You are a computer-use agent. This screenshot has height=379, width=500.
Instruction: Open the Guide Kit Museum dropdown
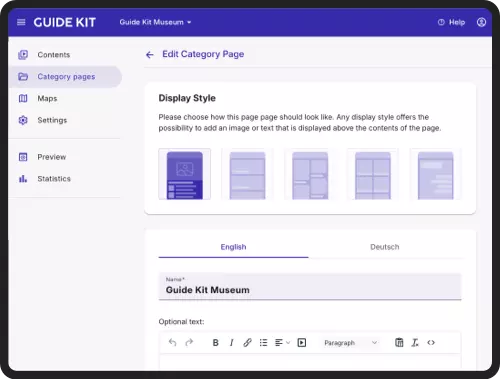pos(155,22)
